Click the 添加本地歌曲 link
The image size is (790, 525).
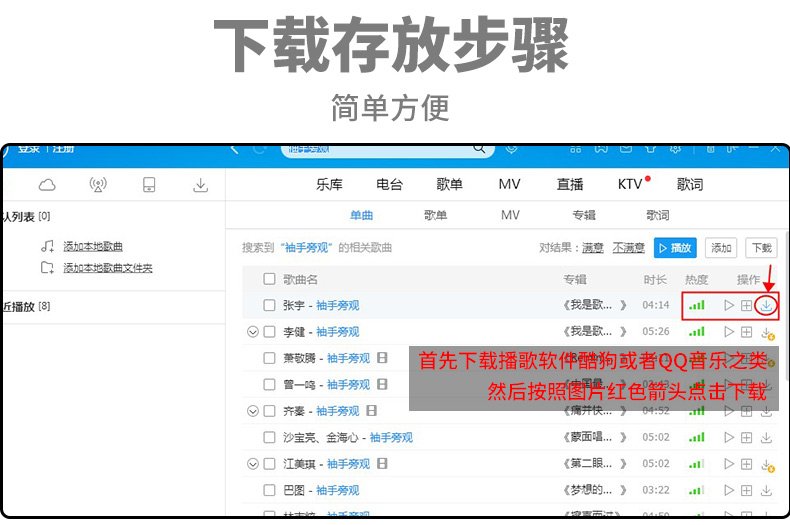pos(93,246)
